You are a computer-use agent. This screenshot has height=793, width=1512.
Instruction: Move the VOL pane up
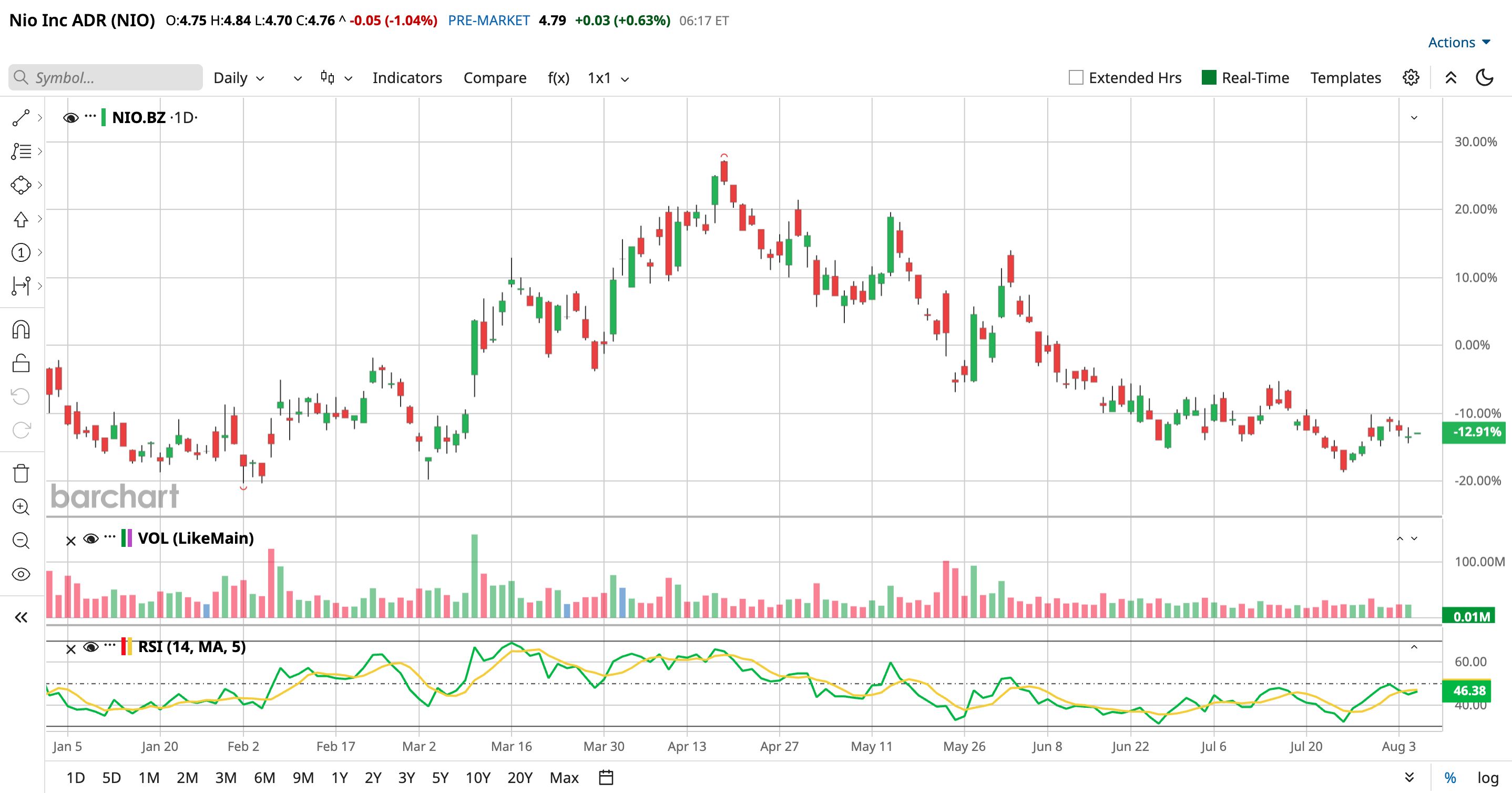[x=1400, y=538]
